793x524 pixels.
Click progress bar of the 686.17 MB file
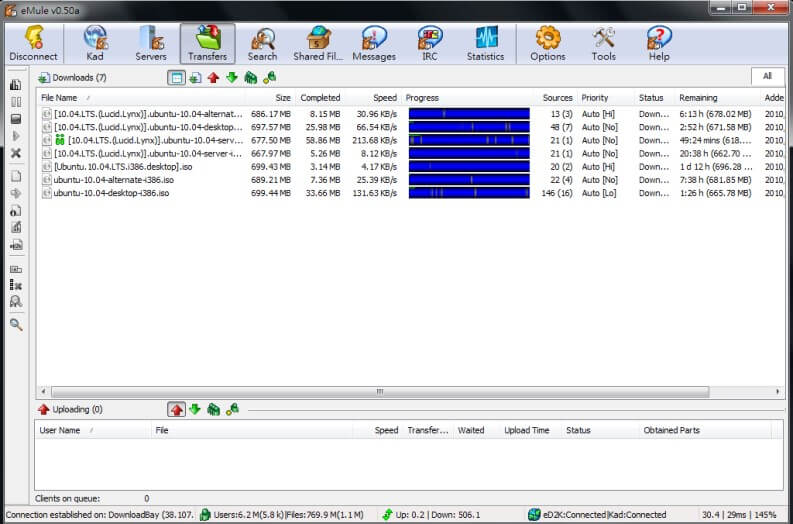pos(469,114)
